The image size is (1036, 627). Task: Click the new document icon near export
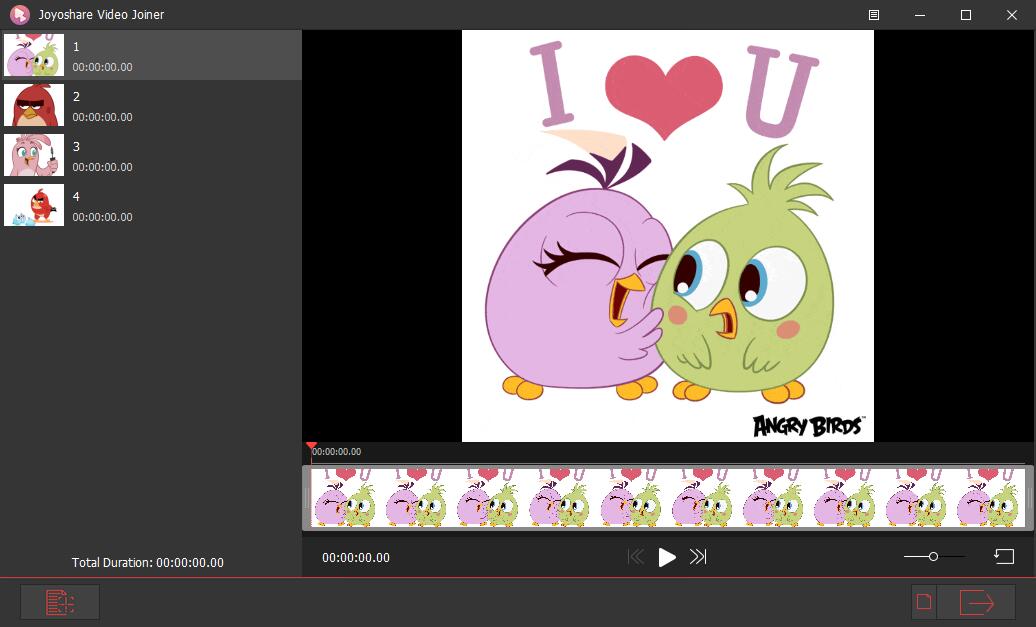tap(922, 602)
